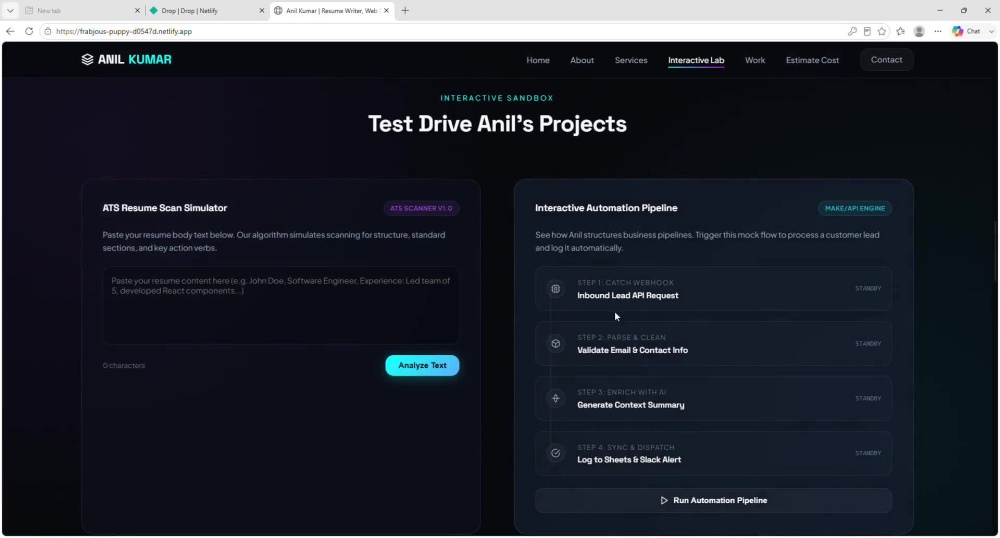Open the favorites list icon
Screen dimensions: 1000x538
pos(901,31)
